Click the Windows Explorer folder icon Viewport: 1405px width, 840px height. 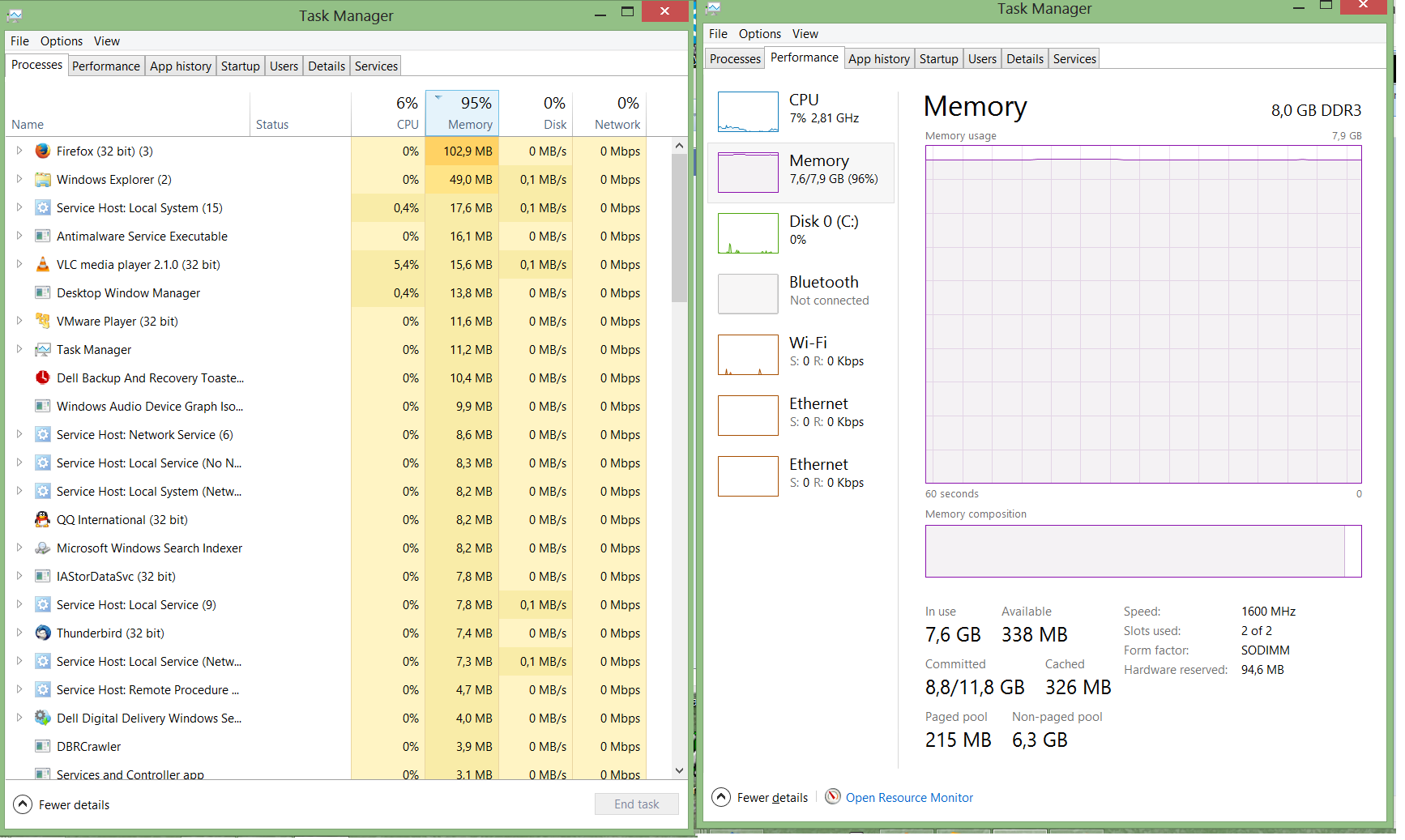coord(43,179)
